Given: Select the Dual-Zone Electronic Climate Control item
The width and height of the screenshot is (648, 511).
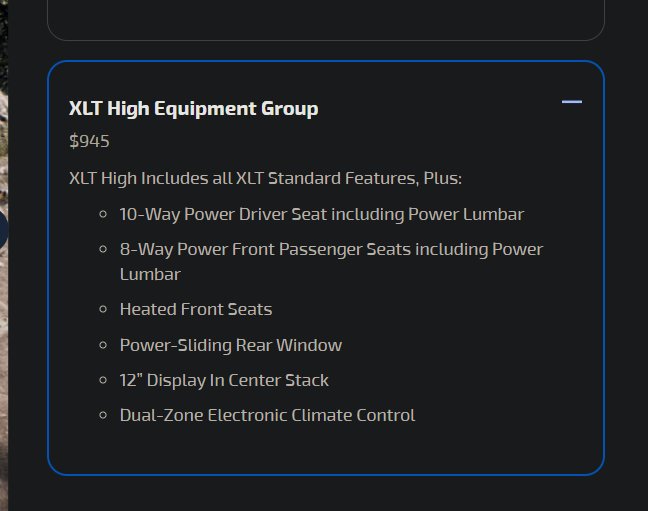Looking at the screenshot, I should click(x=267, y=415).
